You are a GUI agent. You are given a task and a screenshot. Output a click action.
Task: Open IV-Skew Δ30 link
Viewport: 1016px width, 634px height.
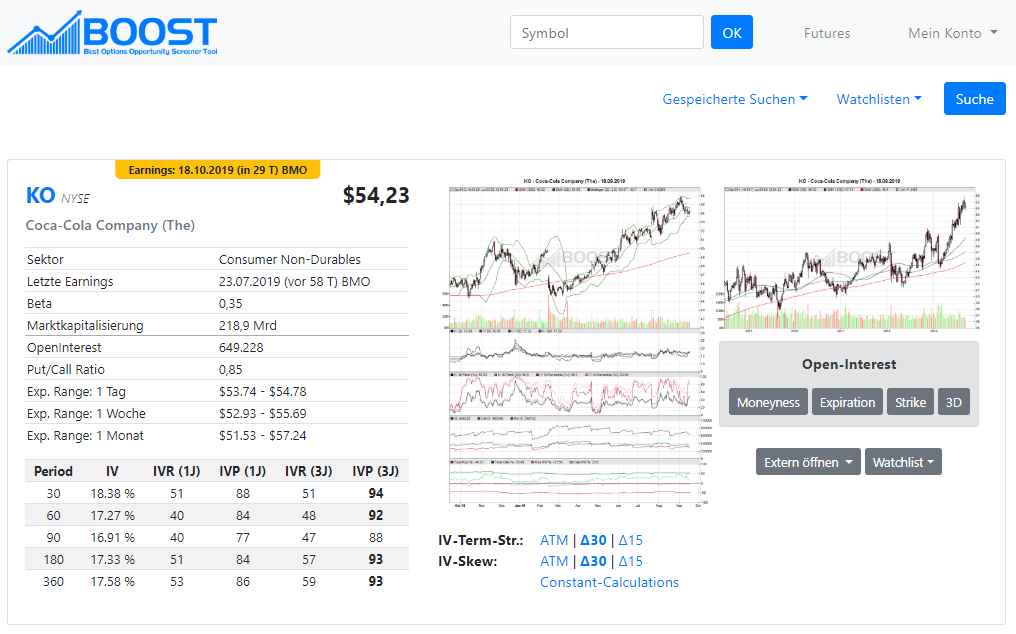593,561
